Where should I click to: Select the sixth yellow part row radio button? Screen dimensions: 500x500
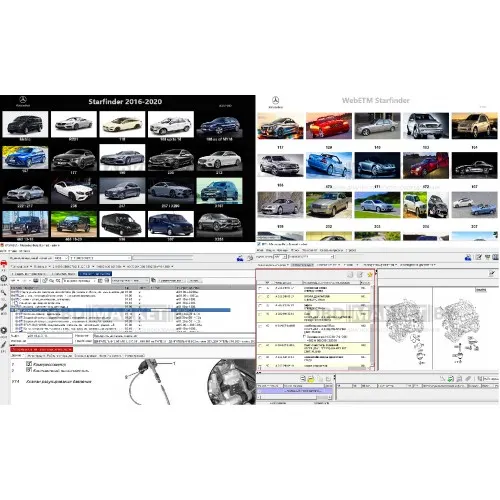[260, 346]
